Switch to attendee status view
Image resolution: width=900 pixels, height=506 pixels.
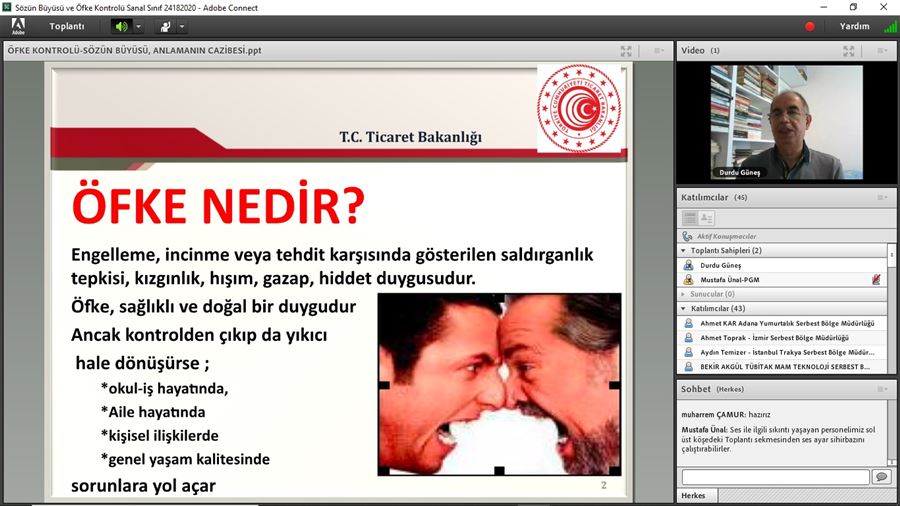[x=706, y=218]
